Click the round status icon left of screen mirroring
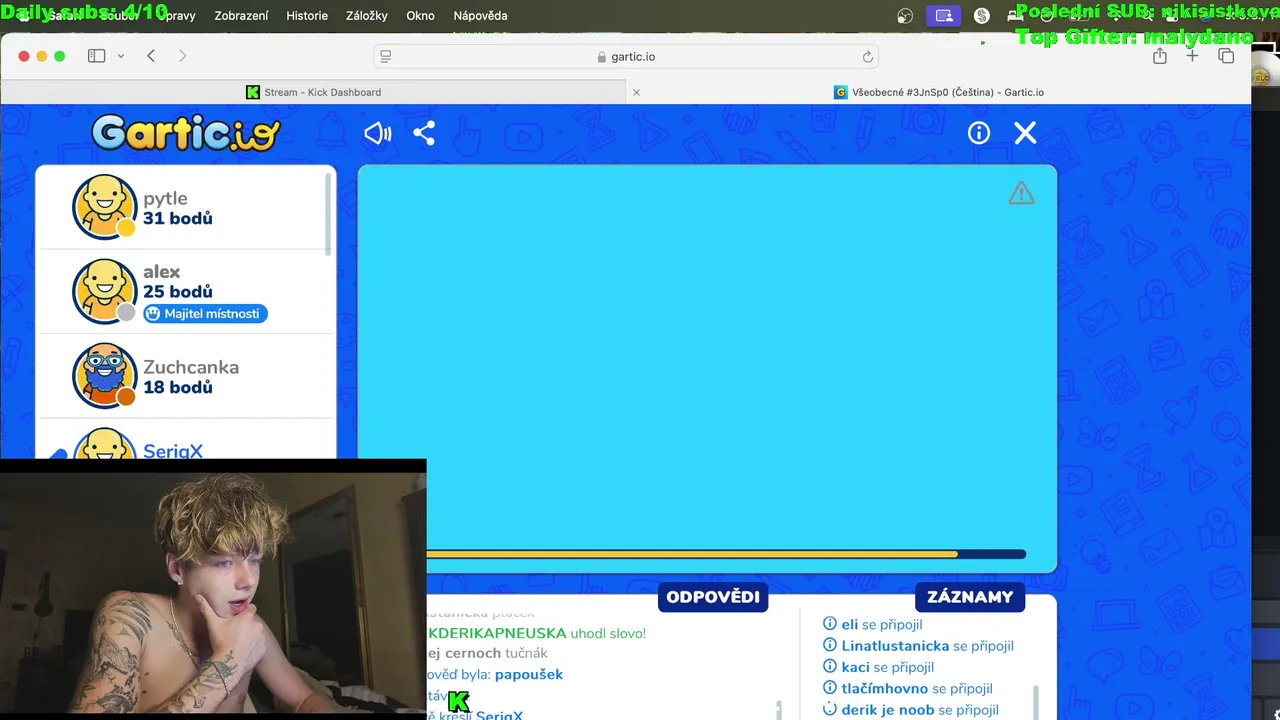The width and height of the screenshot is (1280, 720). pos(905,16)
